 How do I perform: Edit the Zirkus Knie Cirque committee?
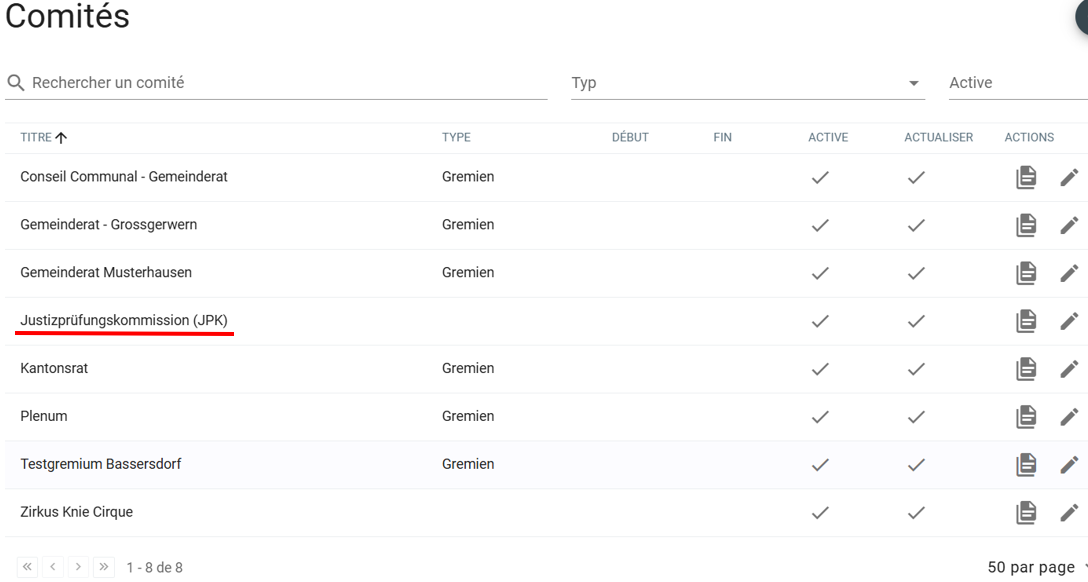(x=1069, y=513)
